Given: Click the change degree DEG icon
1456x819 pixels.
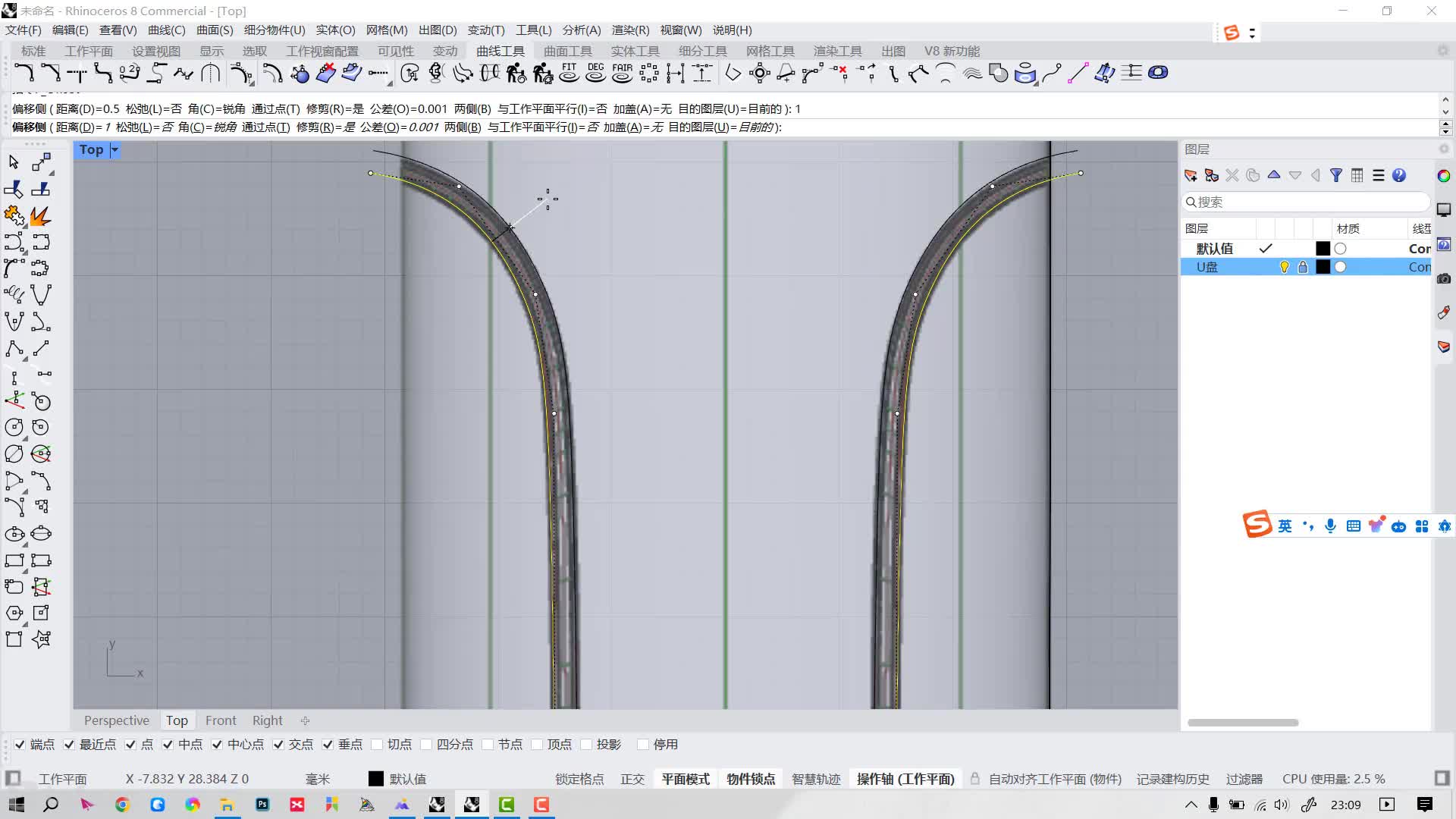Looking at the screenshot, I should pyautogui.click(x=595, y=73).
